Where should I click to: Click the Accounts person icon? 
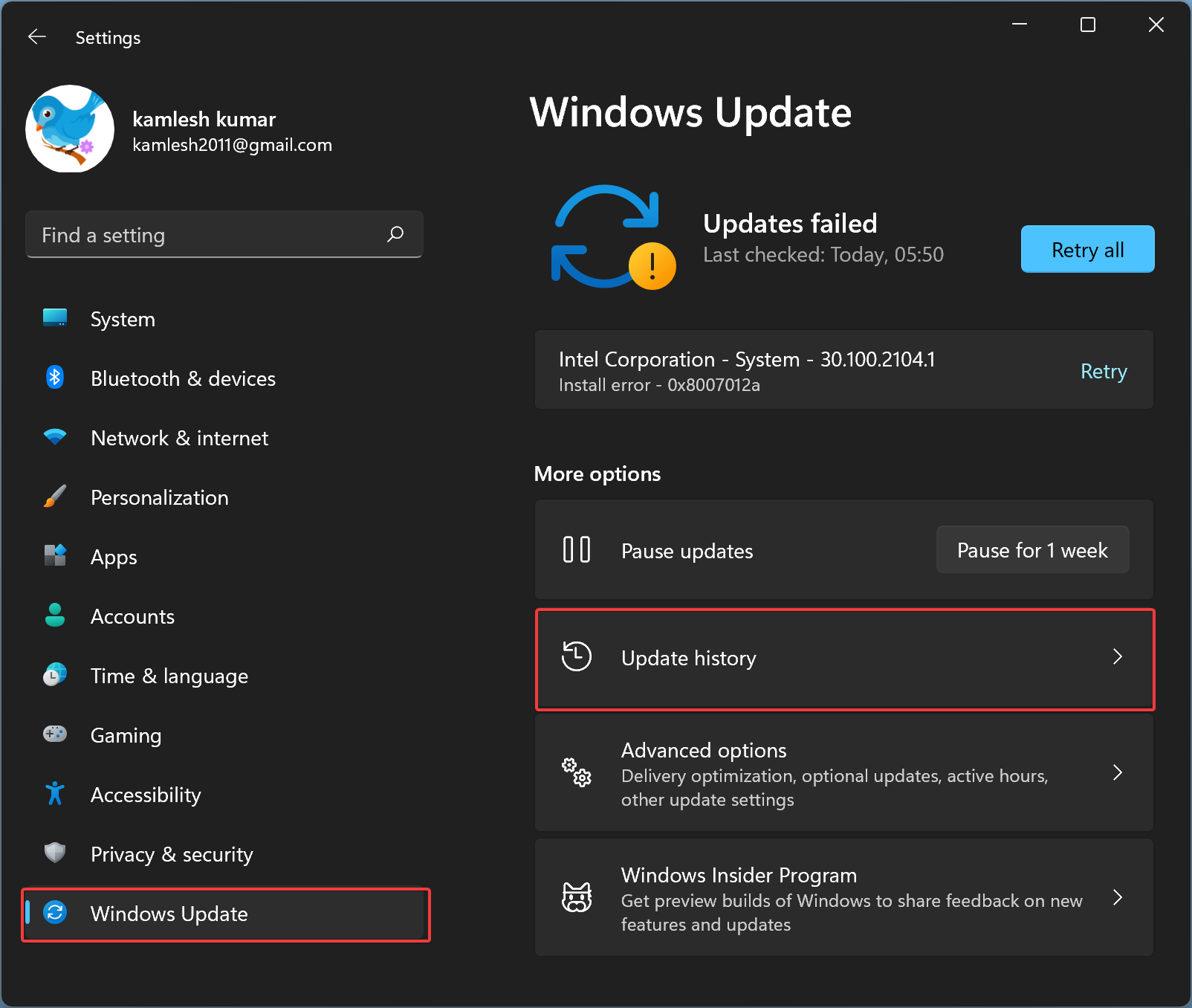point(55,616)
